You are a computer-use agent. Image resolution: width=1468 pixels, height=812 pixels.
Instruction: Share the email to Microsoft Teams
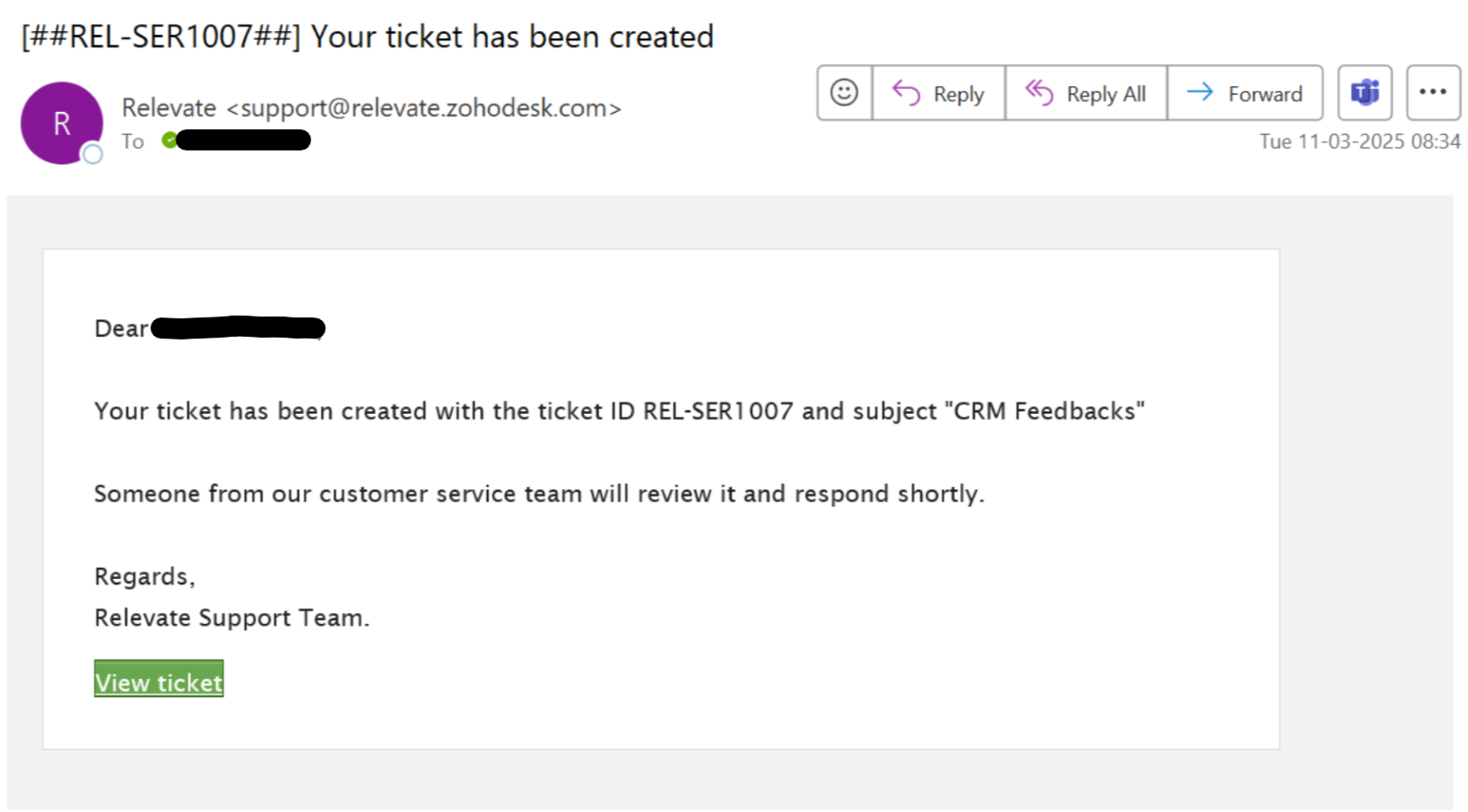coord(1364,93)
